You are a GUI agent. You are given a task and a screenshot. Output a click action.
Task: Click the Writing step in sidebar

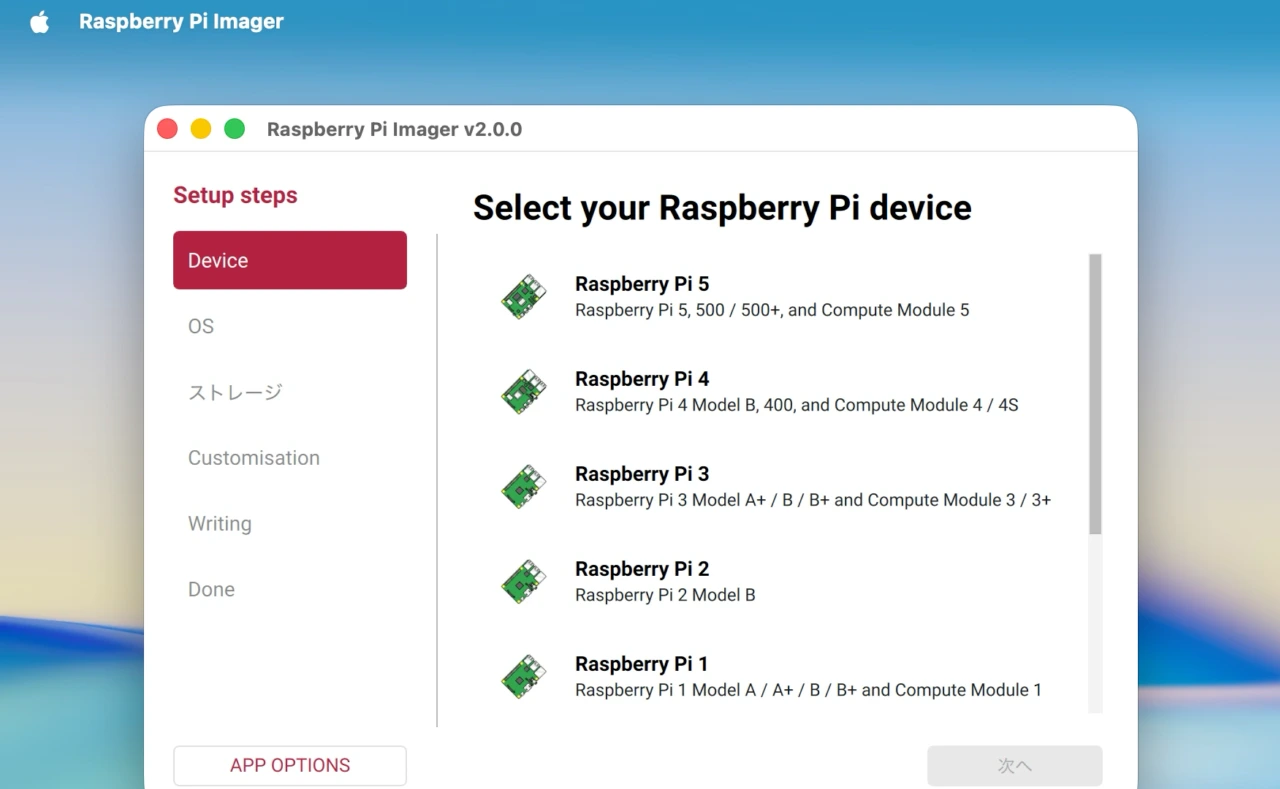pos(219,523)
